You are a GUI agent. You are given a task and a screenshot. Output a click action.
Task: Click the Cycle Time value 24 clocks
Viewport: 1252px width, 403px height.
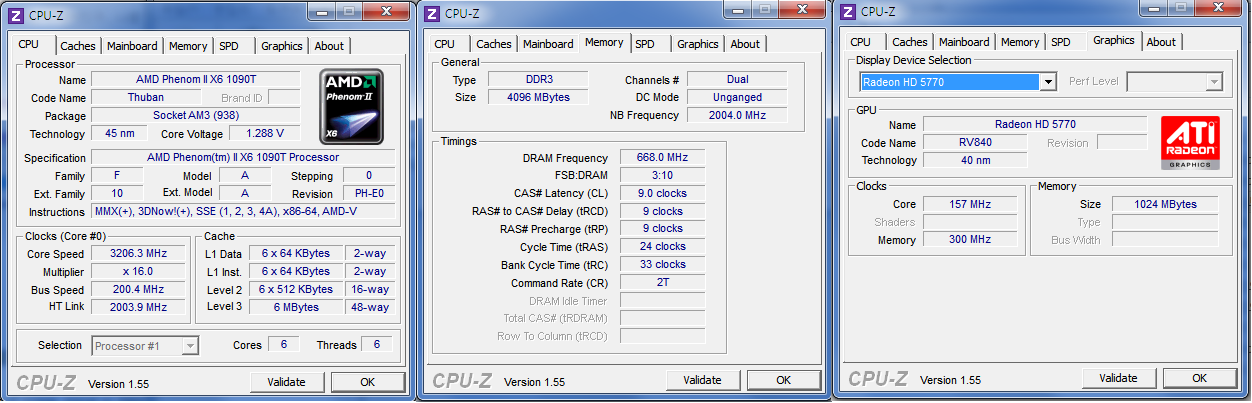pos(662,247)
